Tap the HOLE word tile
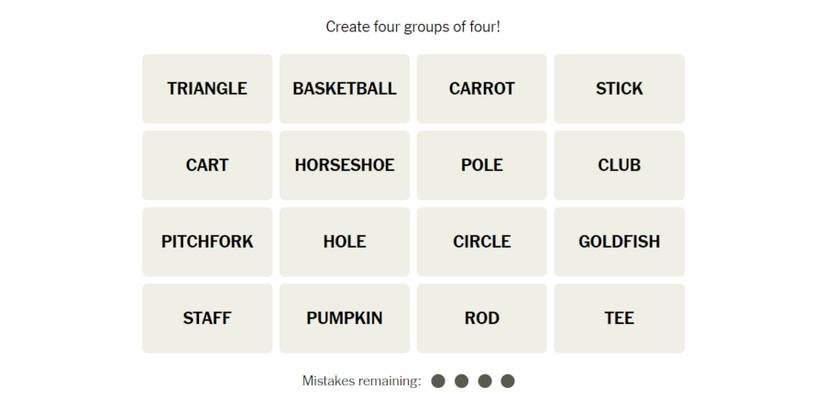 point(344,242)
